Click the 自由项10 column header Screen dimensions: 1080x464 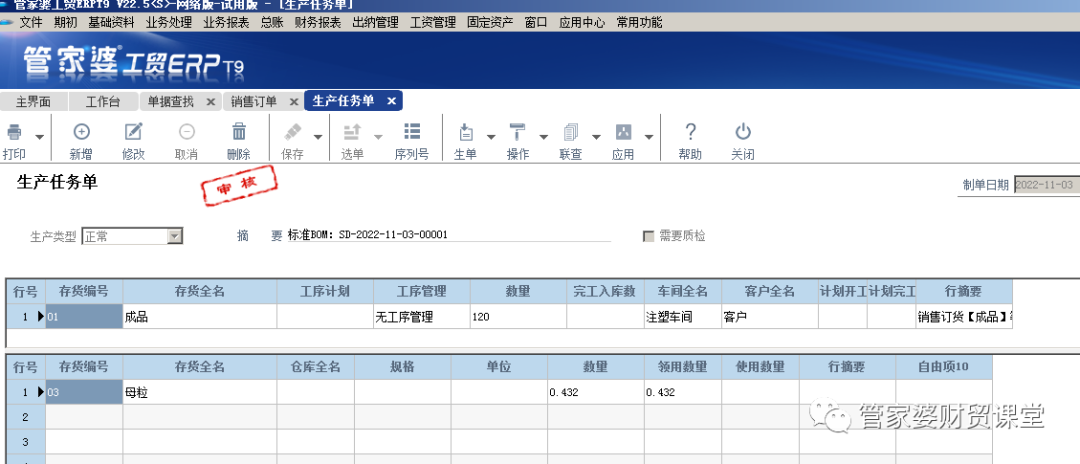(944, 367)
